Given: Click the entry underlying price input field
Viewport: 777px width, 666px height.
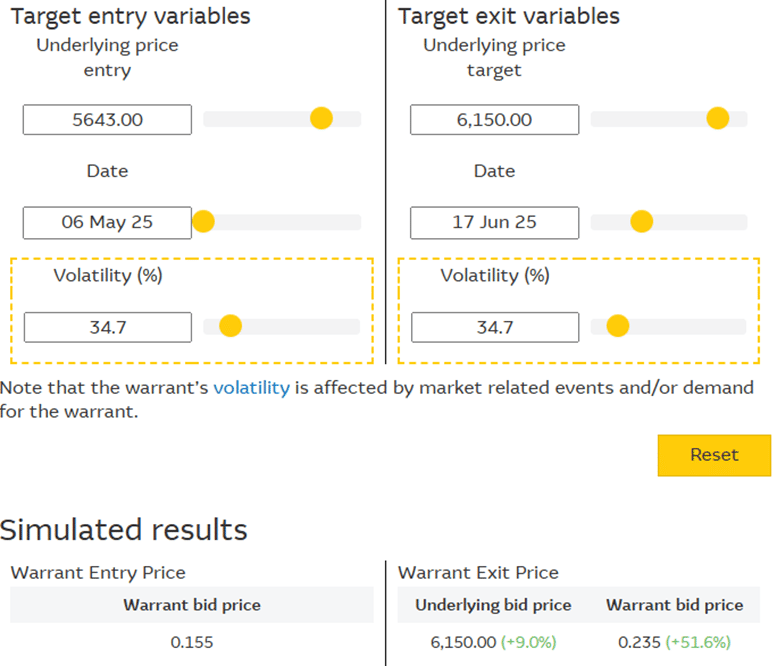Looking at the screenshot, I should (x=107, y=120).
